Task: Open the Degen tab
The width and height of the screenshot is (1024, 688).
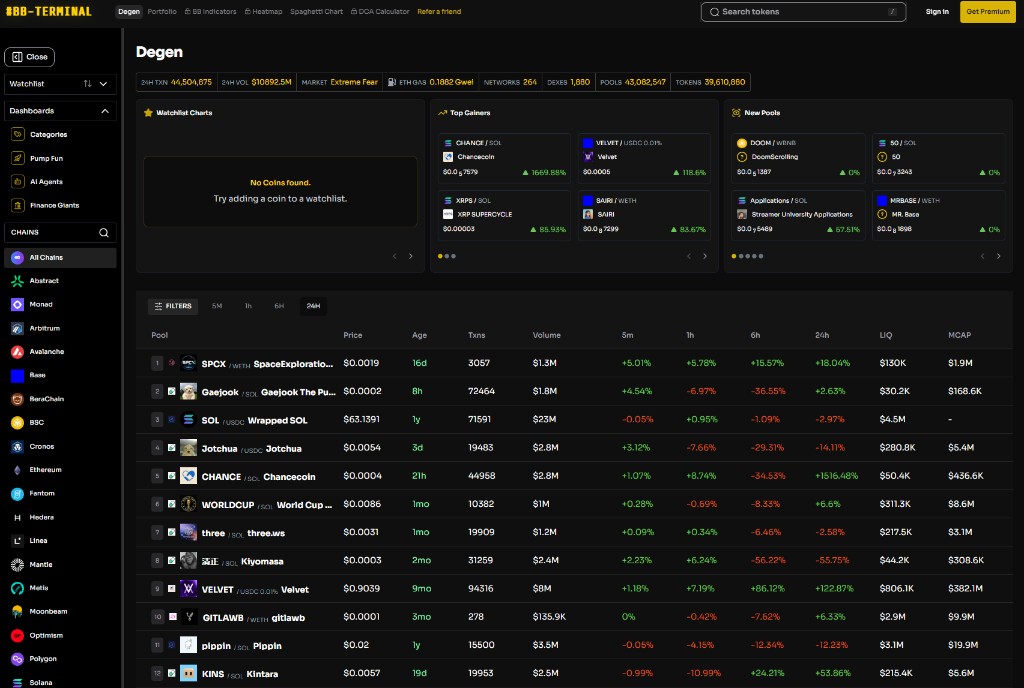Action: point(129,12)
